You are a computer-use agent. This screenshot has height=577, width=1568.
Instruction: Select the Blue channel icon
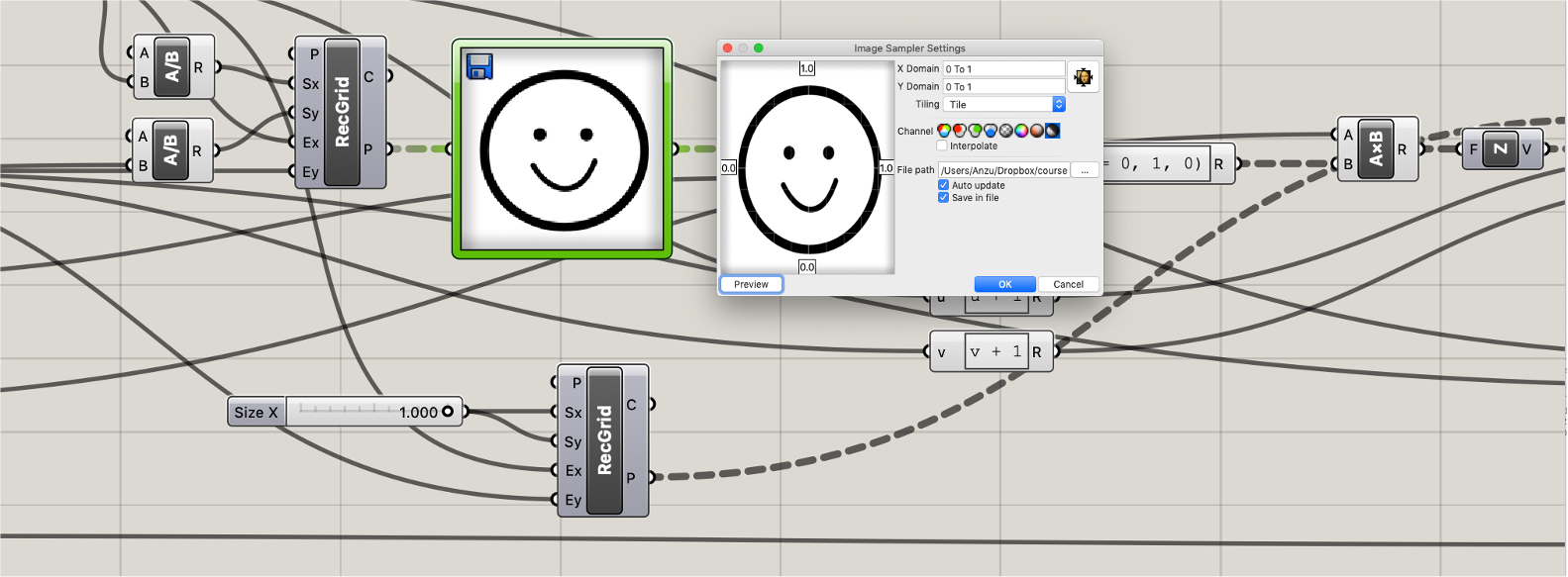tap(991, 131)
